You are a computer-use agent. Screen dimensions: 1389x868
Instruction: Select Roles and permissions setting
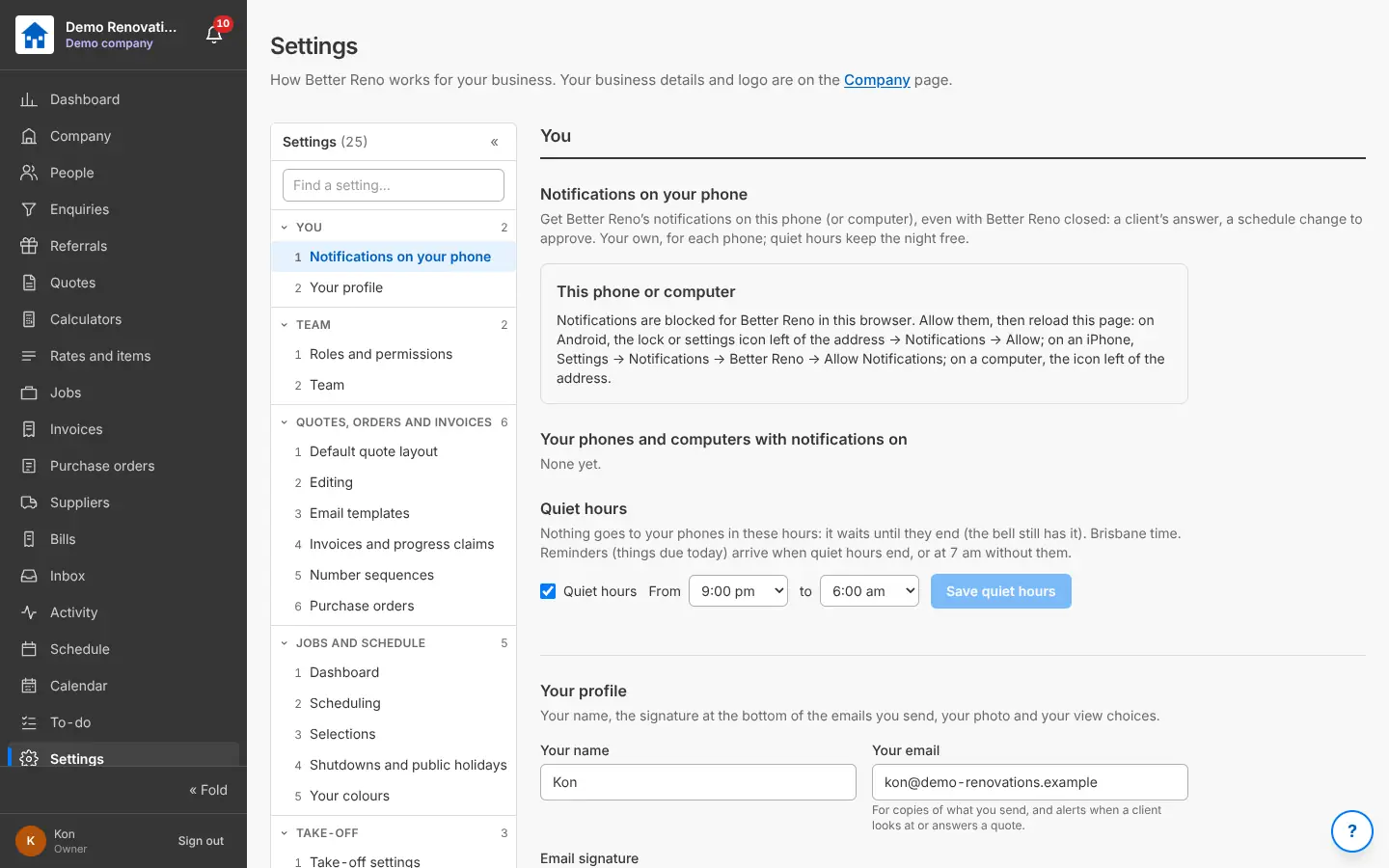coord(394,354)
